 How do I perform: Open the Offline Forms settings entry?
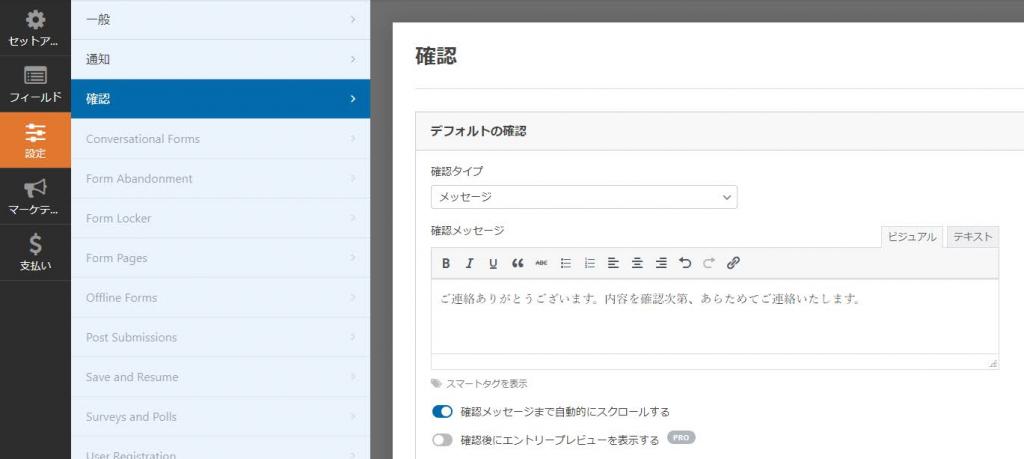click(221, 298)
